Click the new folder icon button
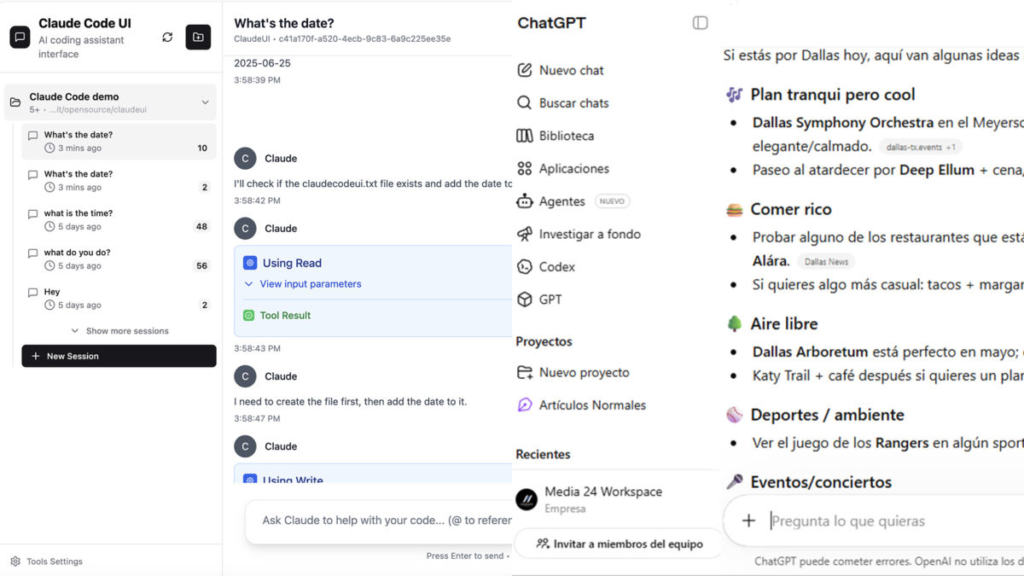The height and width of the screenshot is (576, 1024). pyautogui.click(x=198, y=37)
